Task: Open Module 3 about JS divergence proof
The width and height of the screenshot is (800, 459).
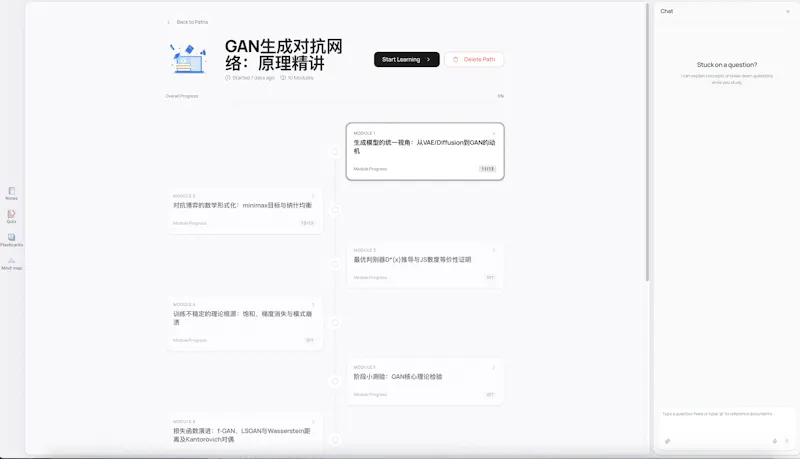Action: 425,265
